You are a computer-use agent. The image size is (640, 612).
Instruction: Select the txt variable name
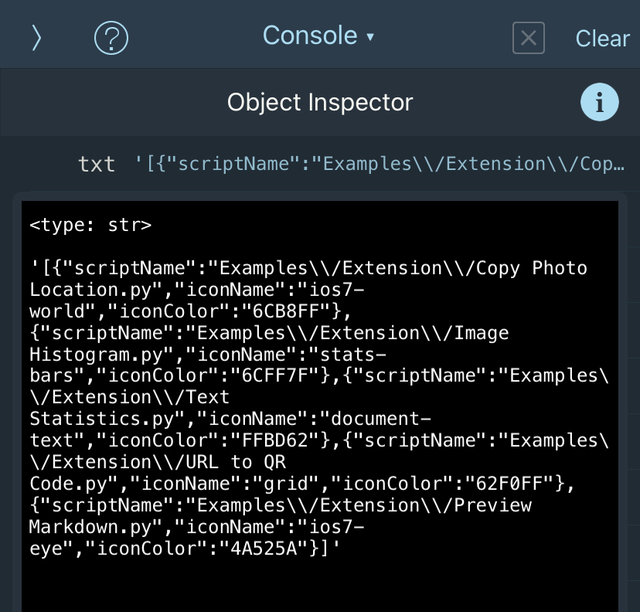[97, 164]
